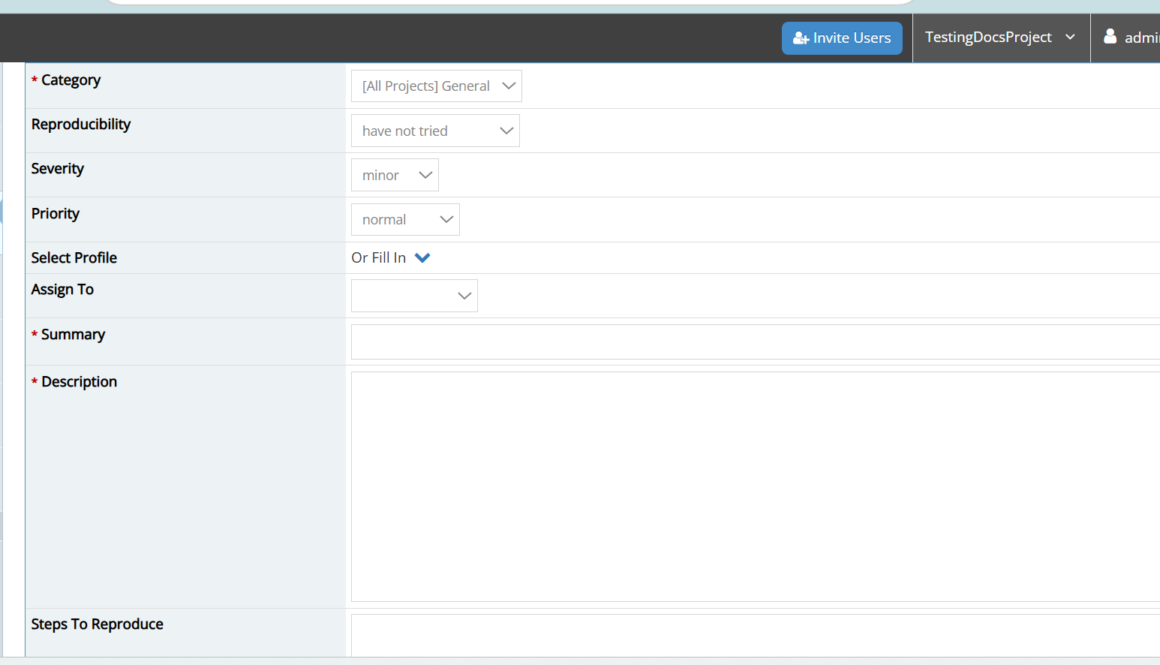
Task: Click the Category field label
Action: click(x=71, y=80)
